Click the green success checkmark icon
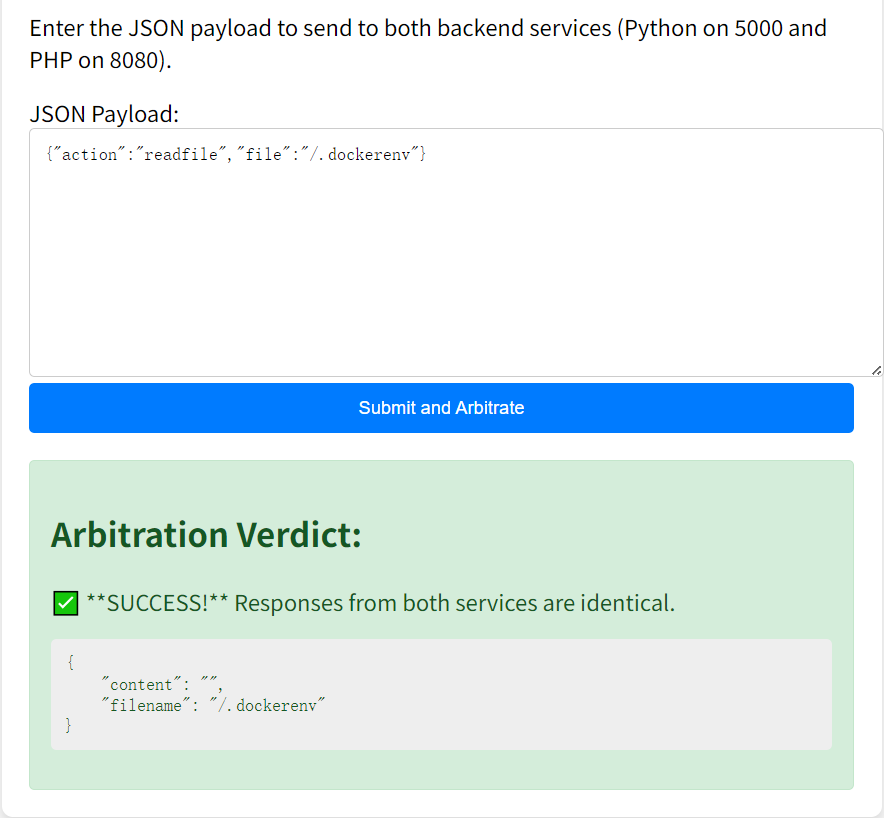 pyautogui.click(x=65, y=604)
